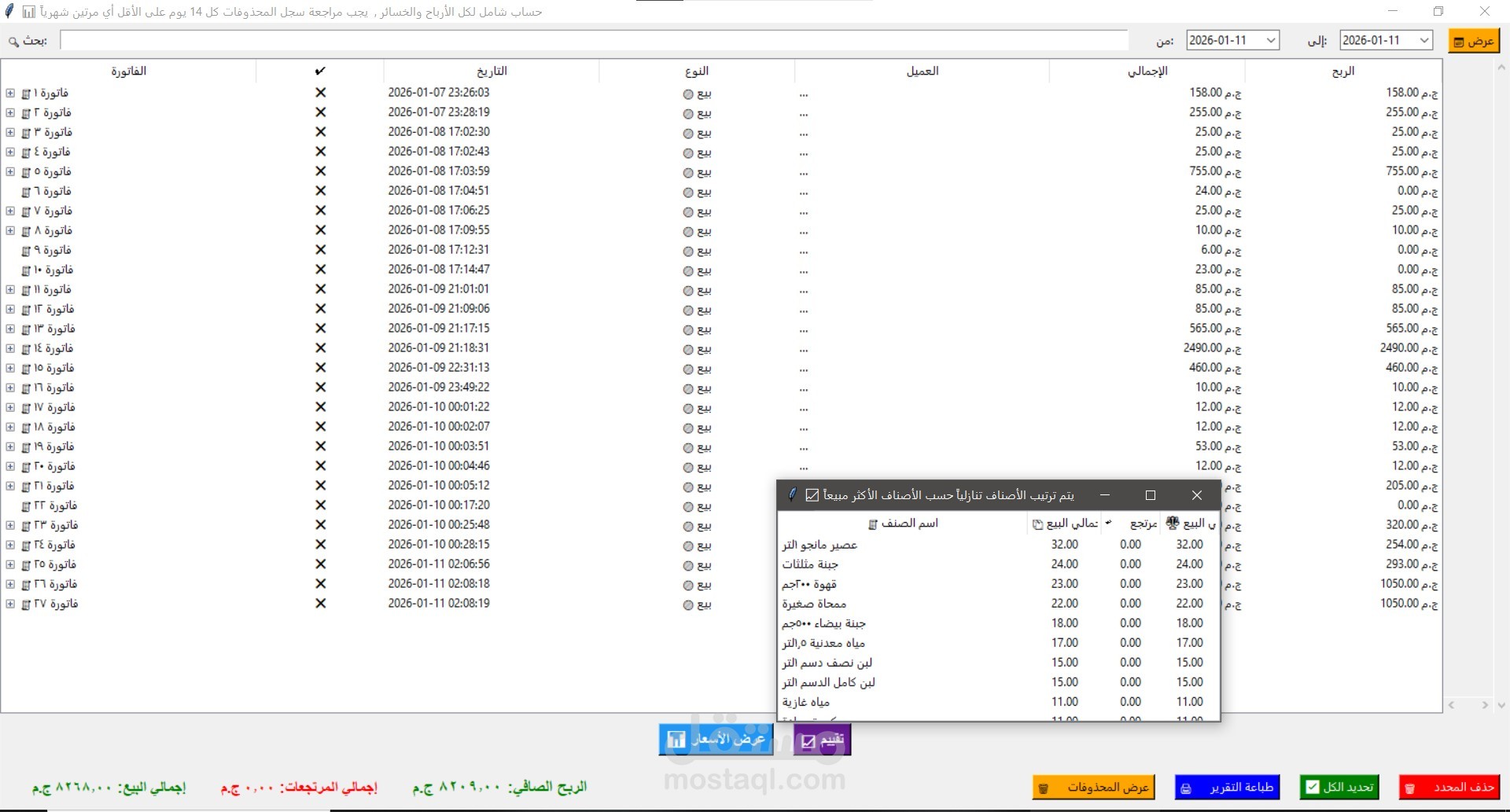Click the purple تقييم button
Viewport: 1510px width, 812px height.
(x=823, y=740)
